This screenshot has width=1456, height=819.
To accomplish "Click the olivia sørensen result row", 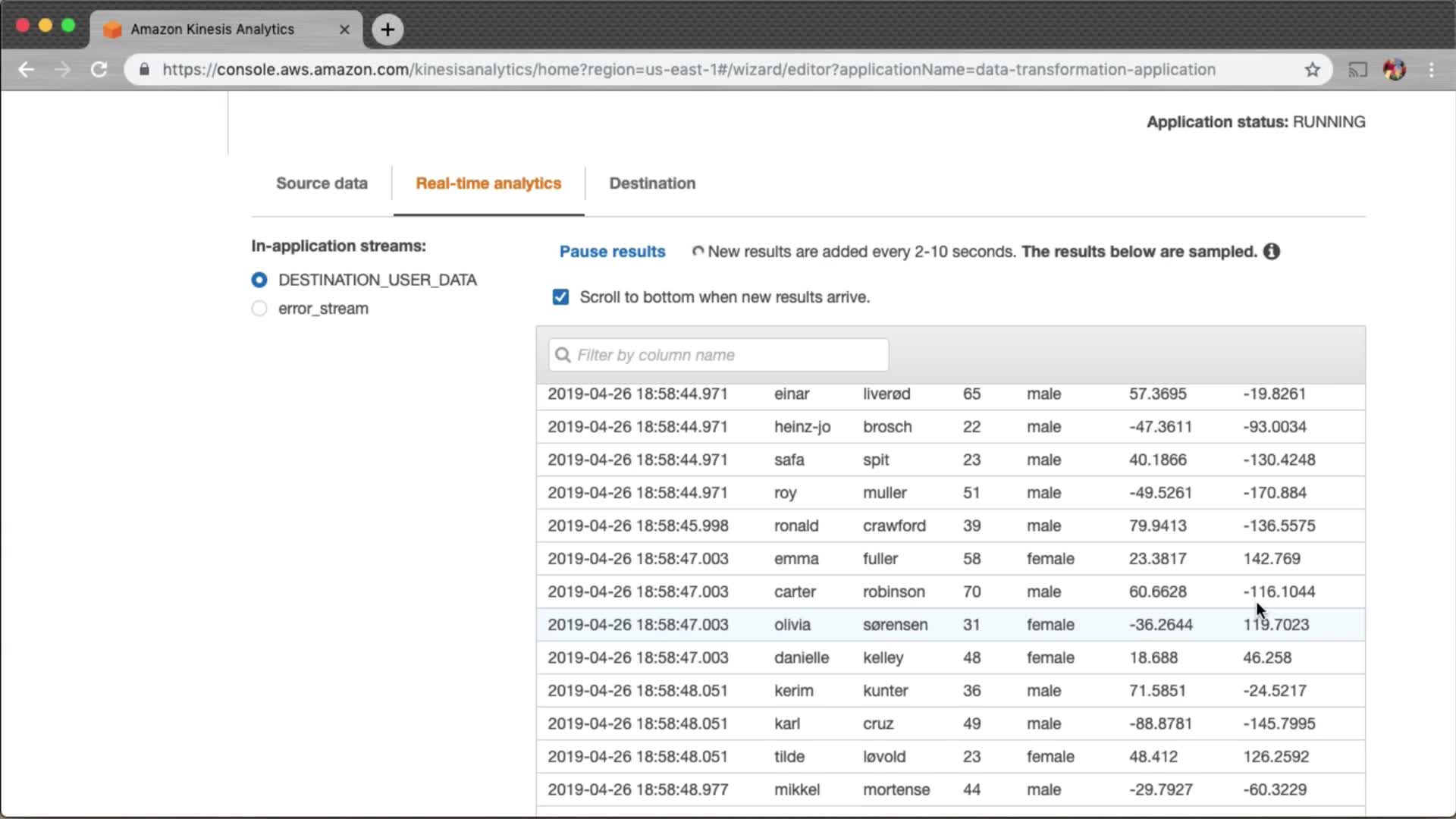I will coord(895,625).
